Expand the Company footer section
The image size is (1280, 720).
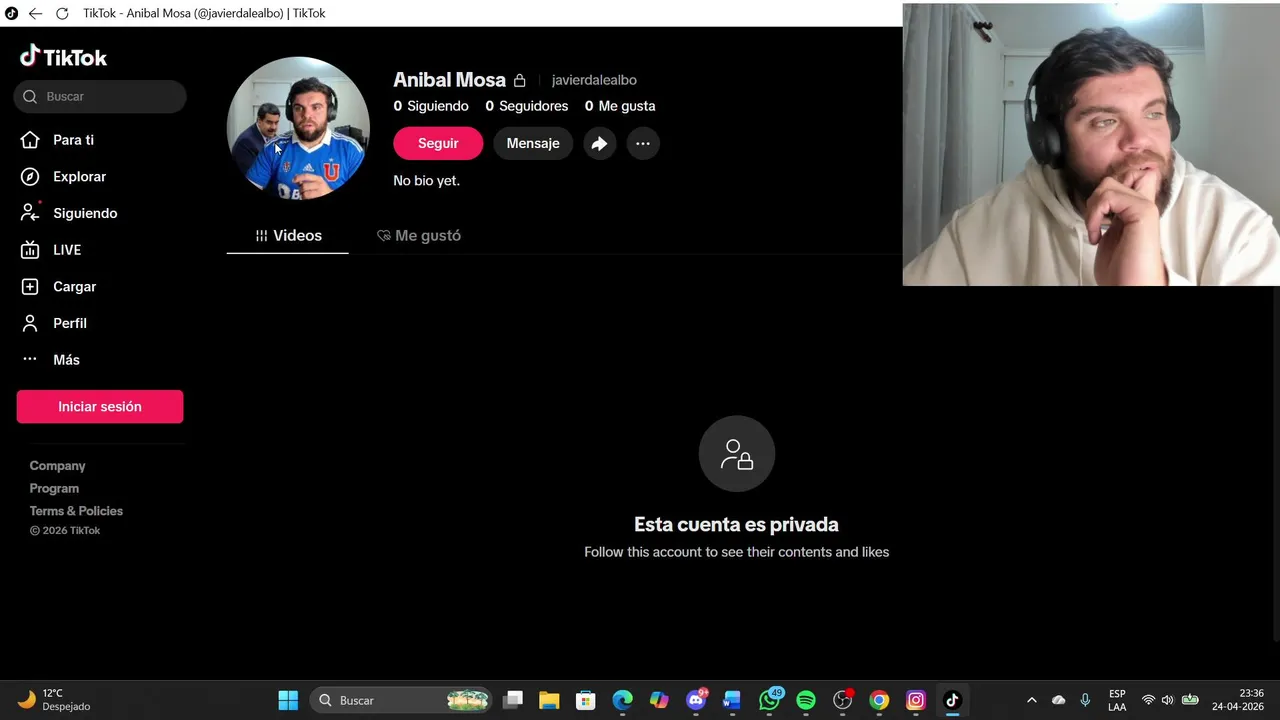point(58,466)
